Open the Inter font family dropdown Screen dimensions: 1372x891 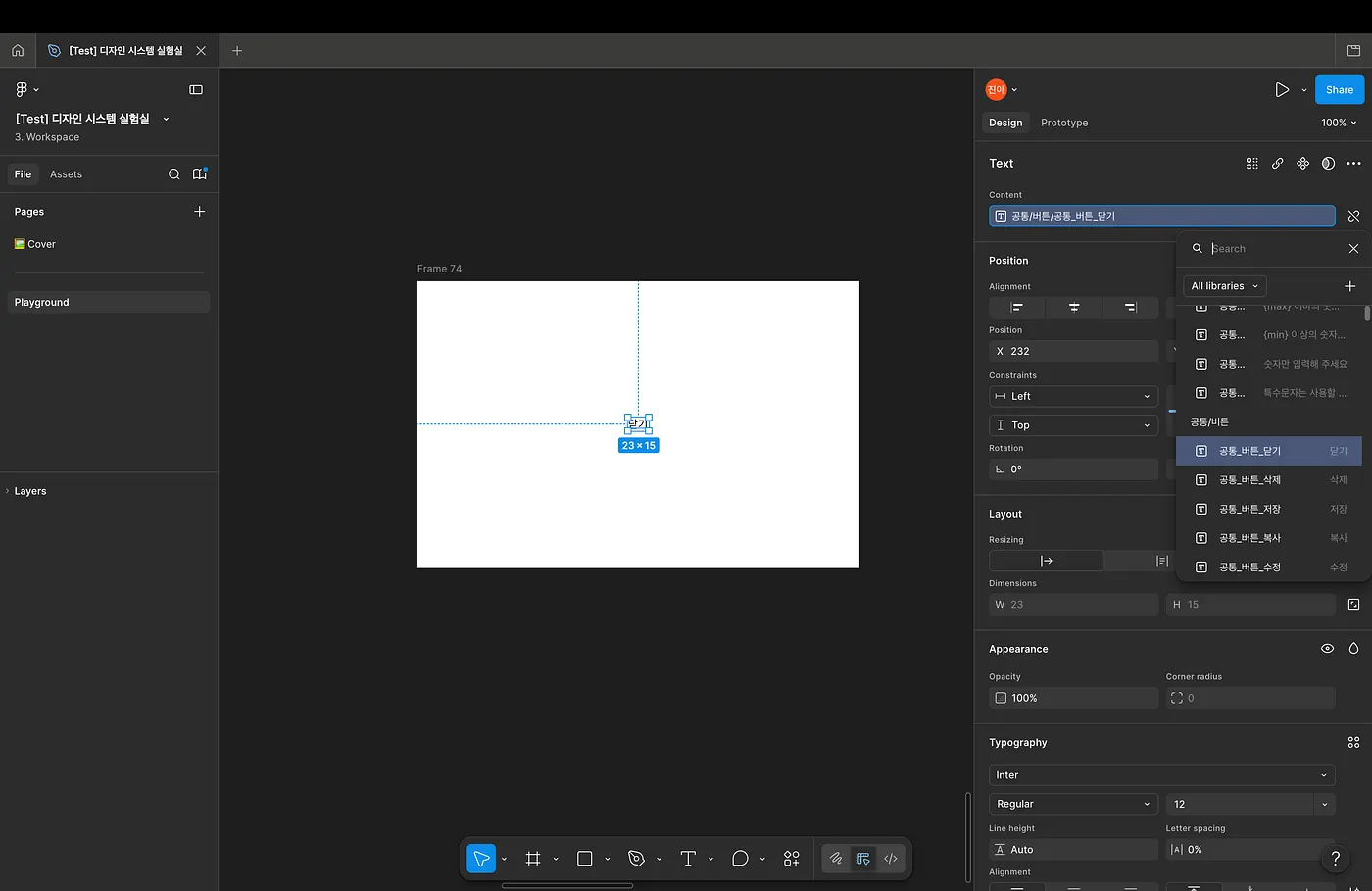1162,775
